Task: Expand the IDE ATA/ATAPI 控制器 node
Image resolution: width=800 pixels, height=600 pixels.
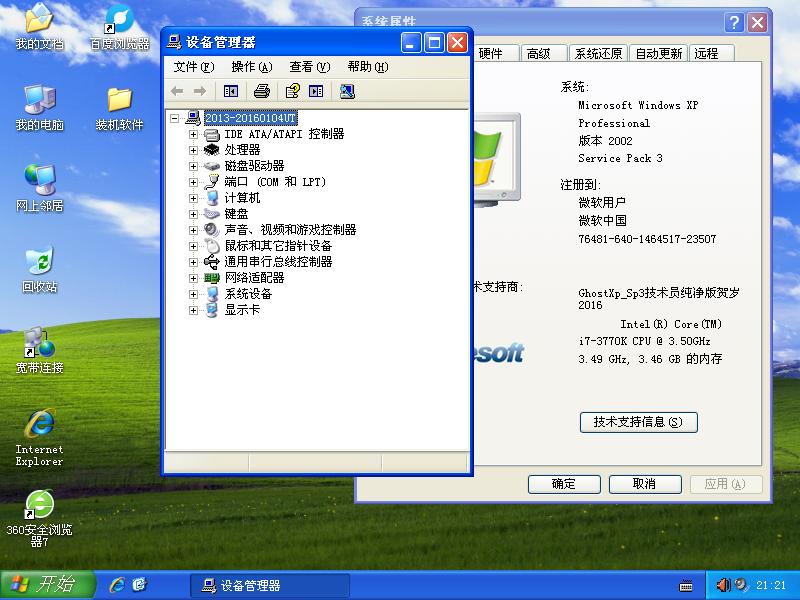Action: point(193,134)
